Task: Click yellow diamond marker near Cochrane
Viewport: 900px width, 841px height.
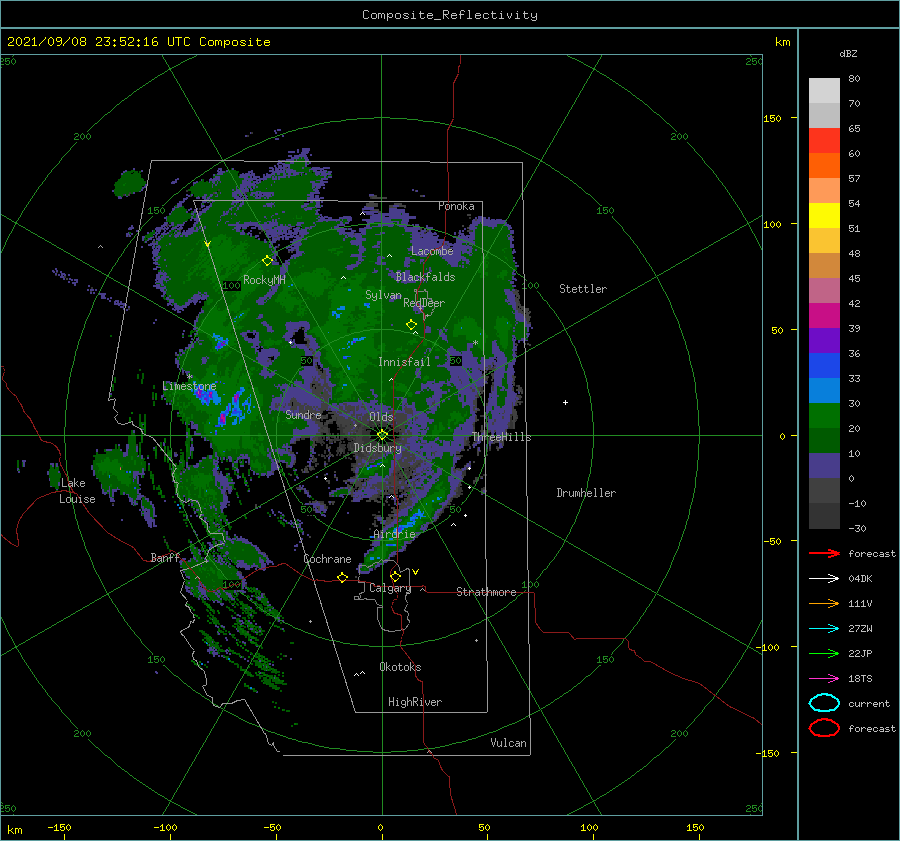Action: coord(342,577)
